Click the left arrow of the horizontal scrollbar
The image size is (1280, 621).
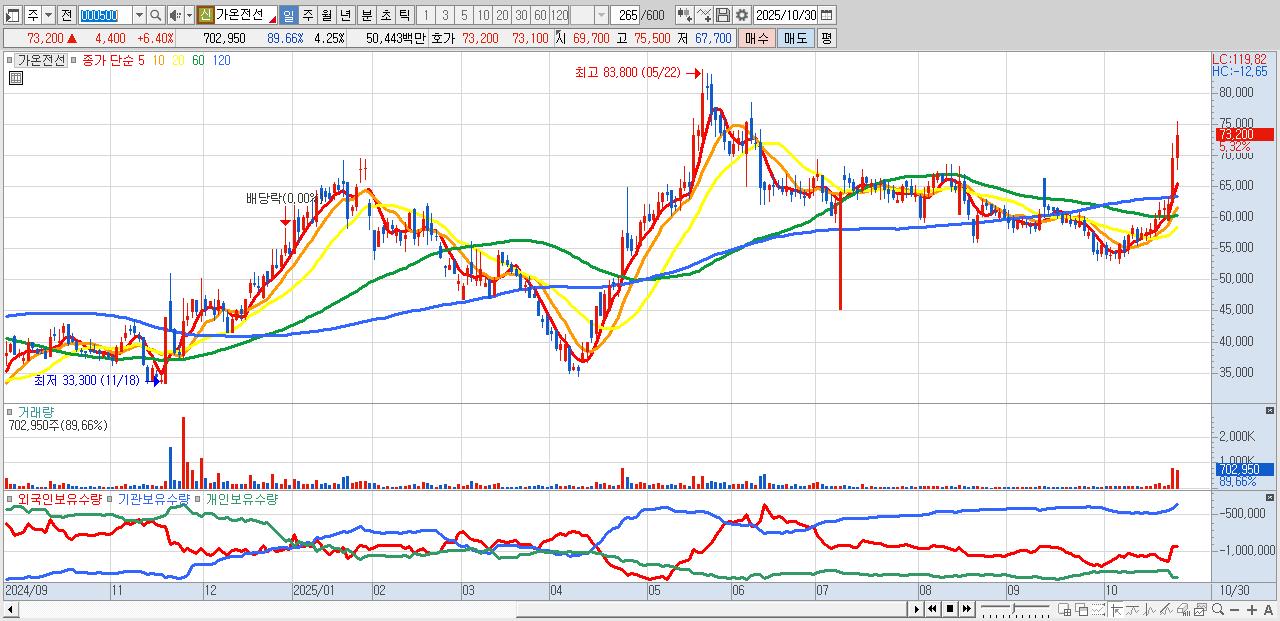10,609
